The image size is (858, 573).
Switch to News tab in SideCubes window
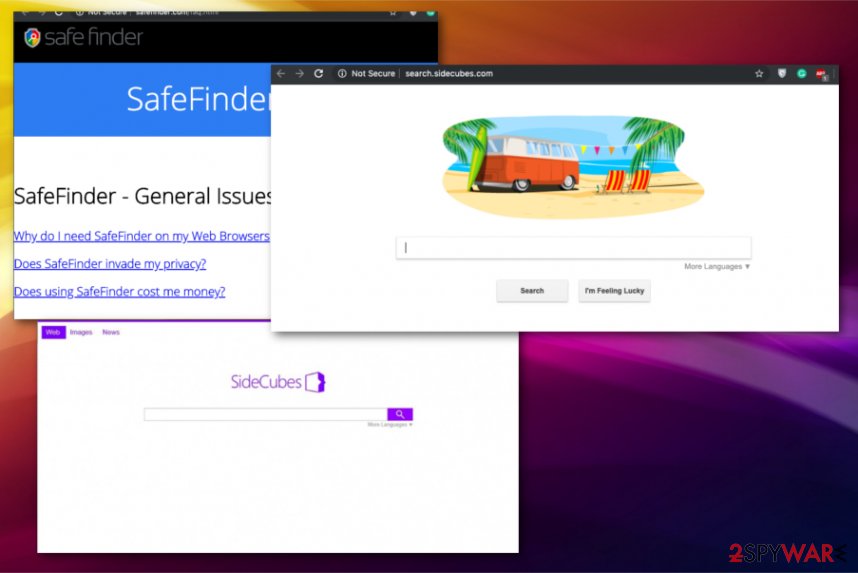[x=111, y=332]
